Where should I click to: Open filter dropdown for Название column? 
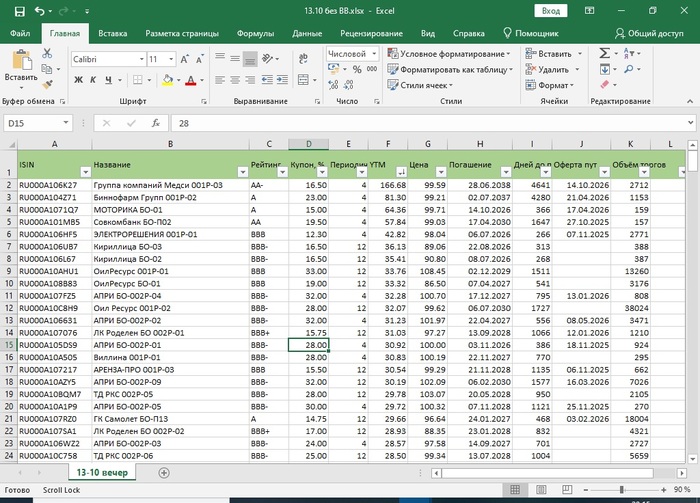(241, 172)
